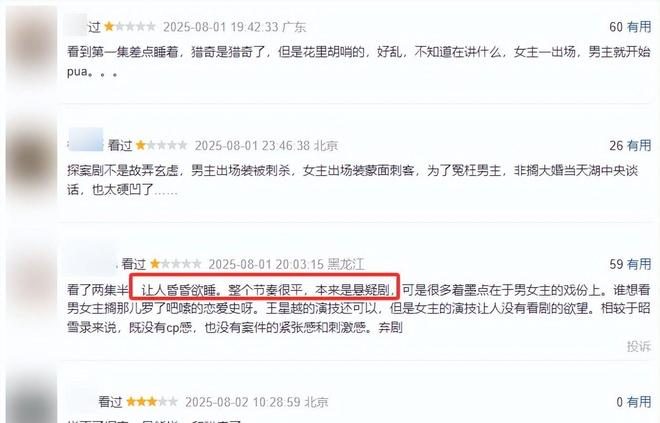The width and height of the screenshot is (660, 423).
Task: Click the timestamp 2025-08-02 10:28:59
Action: coord(243,402)
